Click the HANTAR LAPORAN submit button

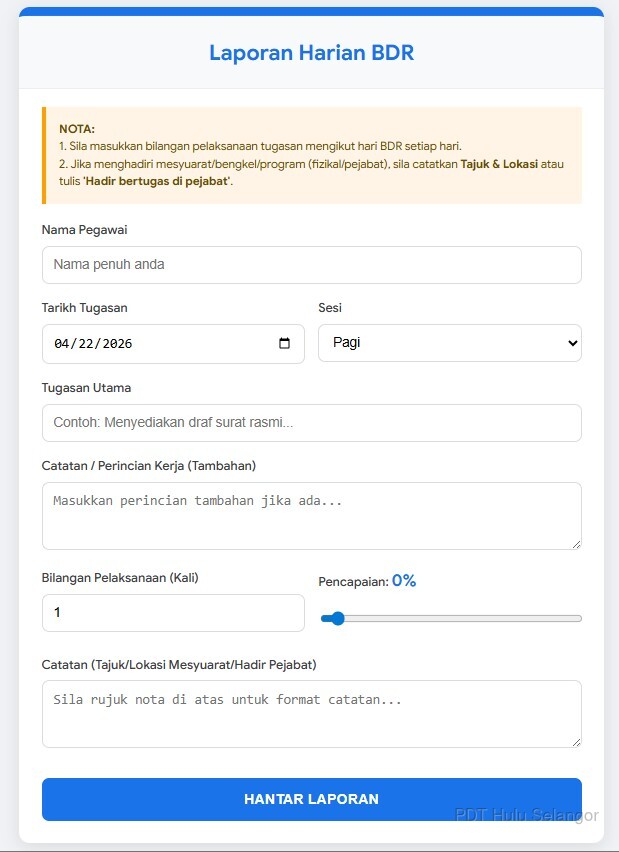[311, 799]
